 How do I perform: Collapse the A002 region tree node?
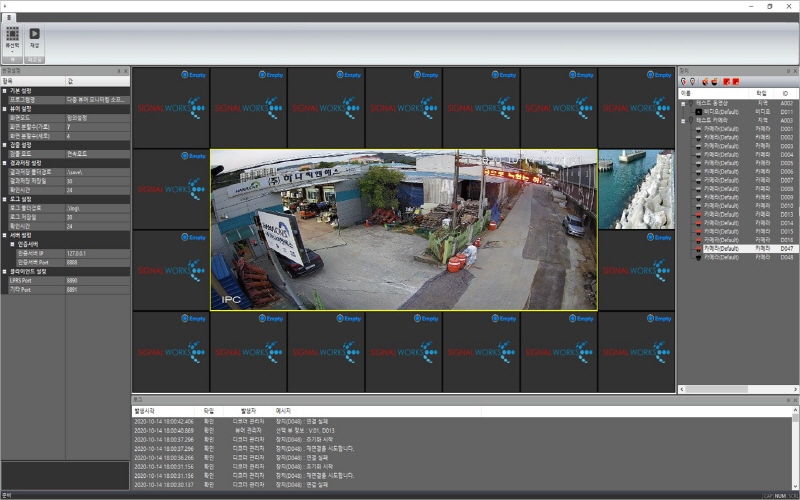(683, 103)
